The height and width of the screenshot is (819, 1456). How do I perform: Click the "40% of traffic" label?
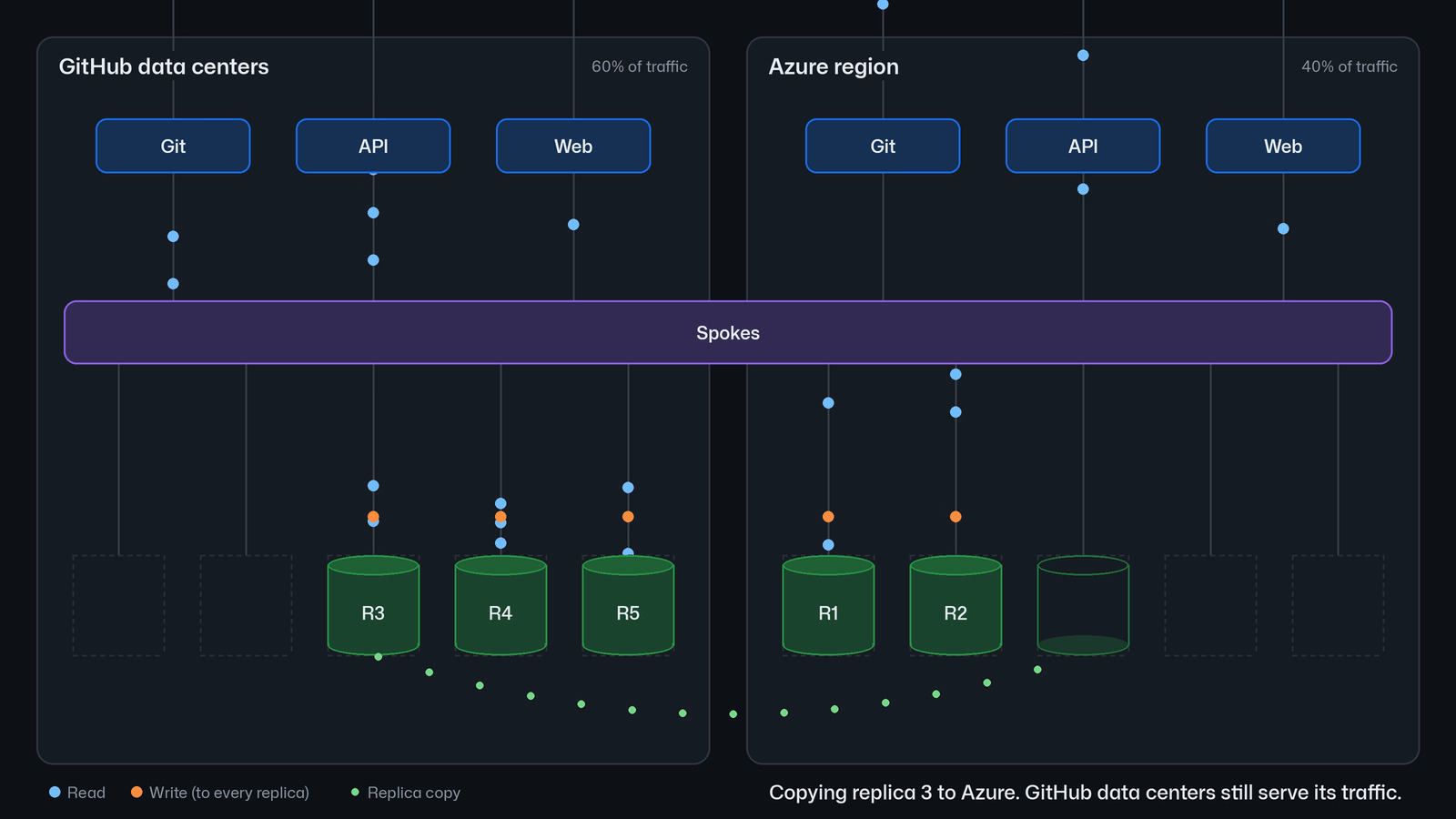pyautogui.click(x=1350, y=66)
